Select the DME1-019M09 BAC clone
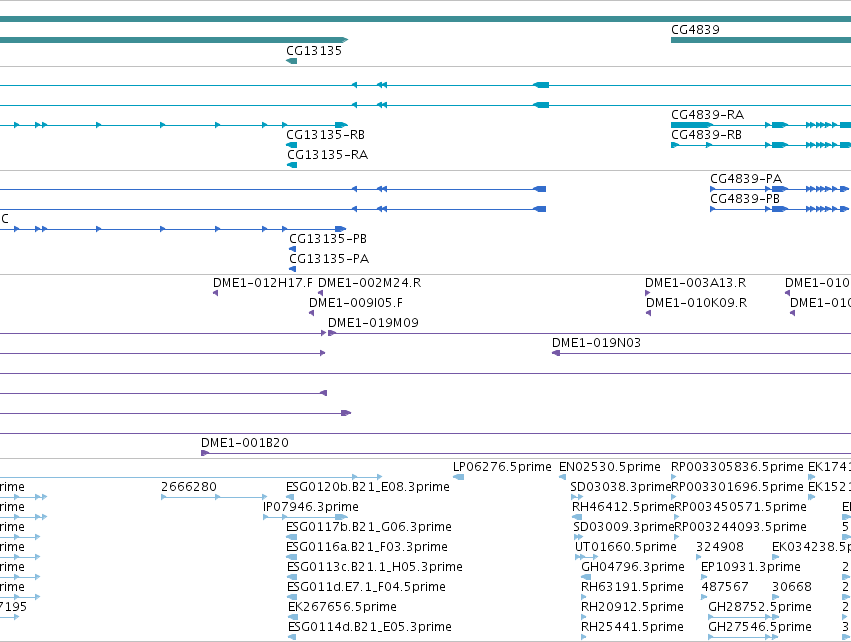The height and width of the screenshot is (642, 851). point(589,333)
